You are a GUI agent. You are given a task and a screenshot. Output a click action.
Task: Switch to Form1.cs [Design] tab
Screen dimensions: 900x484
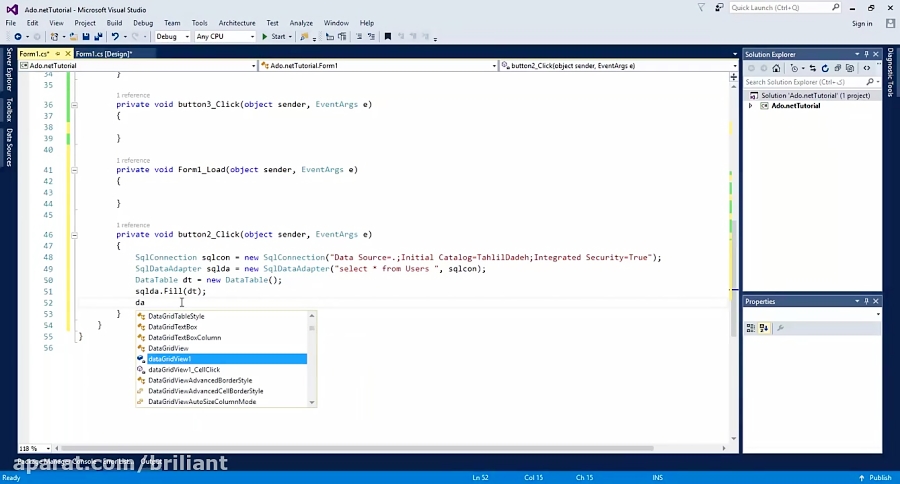click(104, 54)
